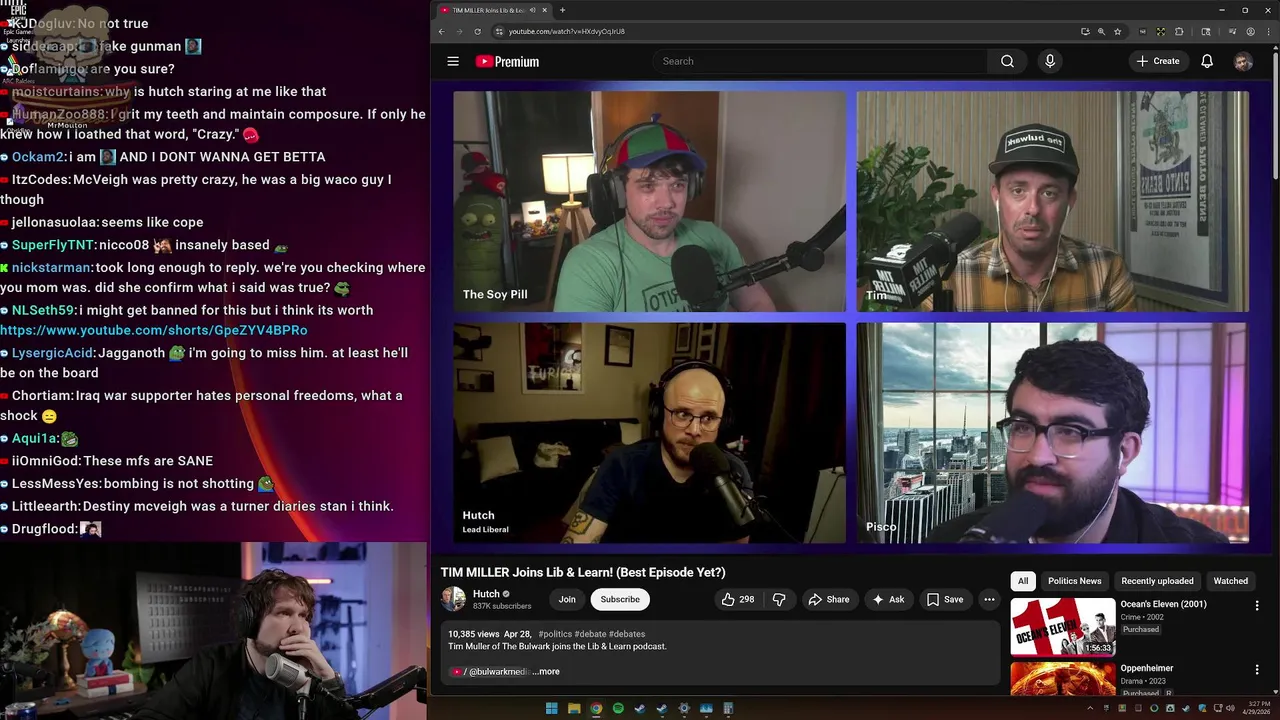Click NLSeth59's YouTube shorts link in chat
This screenshot has width=1280, height=720.
(154, 330)
